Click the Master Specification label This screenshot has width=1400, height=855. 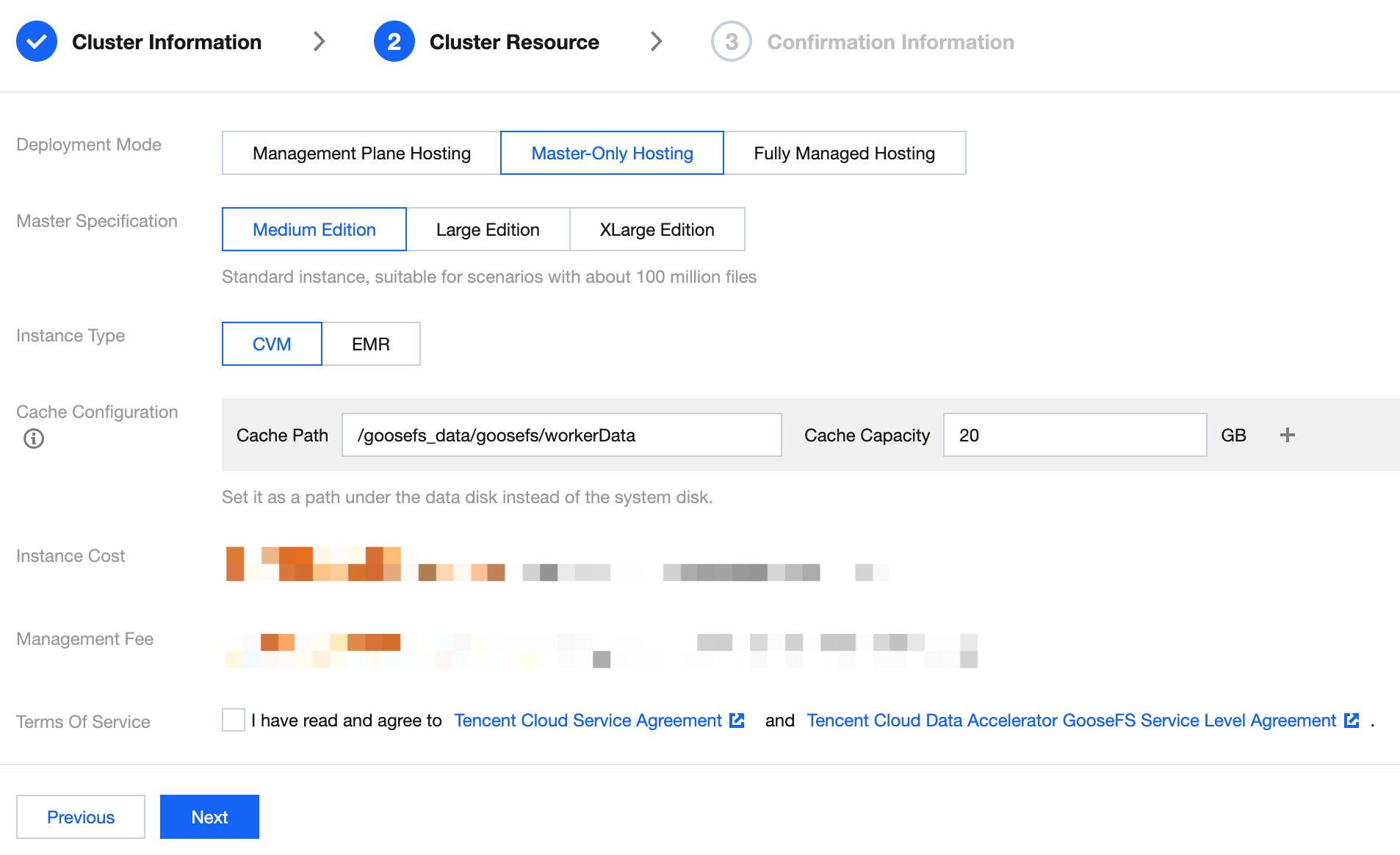(x=97, y=221)
